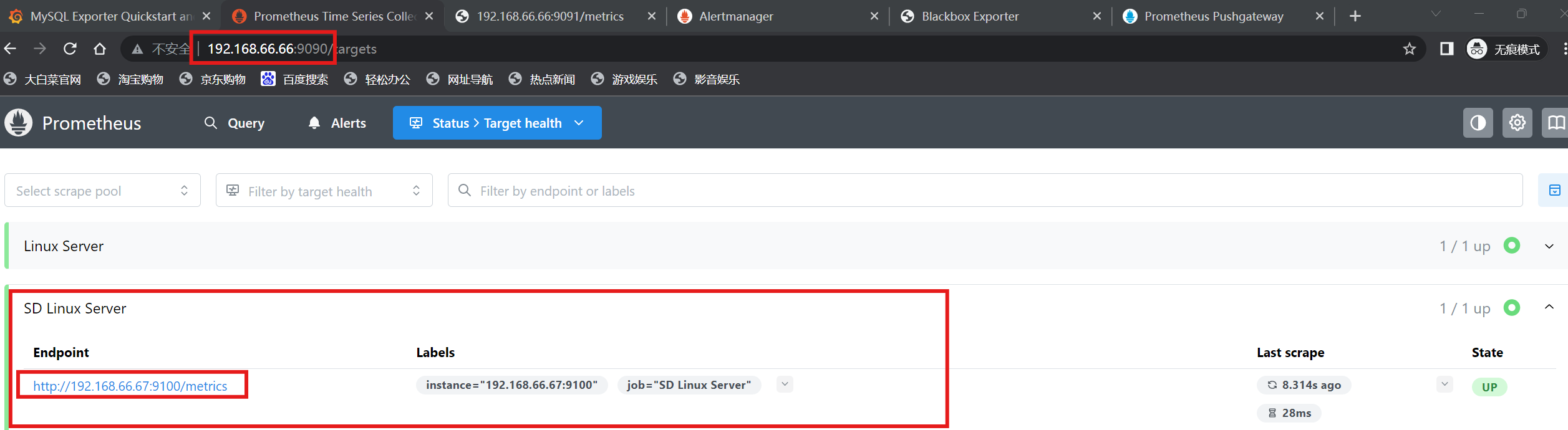Click the collapse all pools icon button
The width and height of the screenshot is (1568, 430).
tap(1554, 190)
